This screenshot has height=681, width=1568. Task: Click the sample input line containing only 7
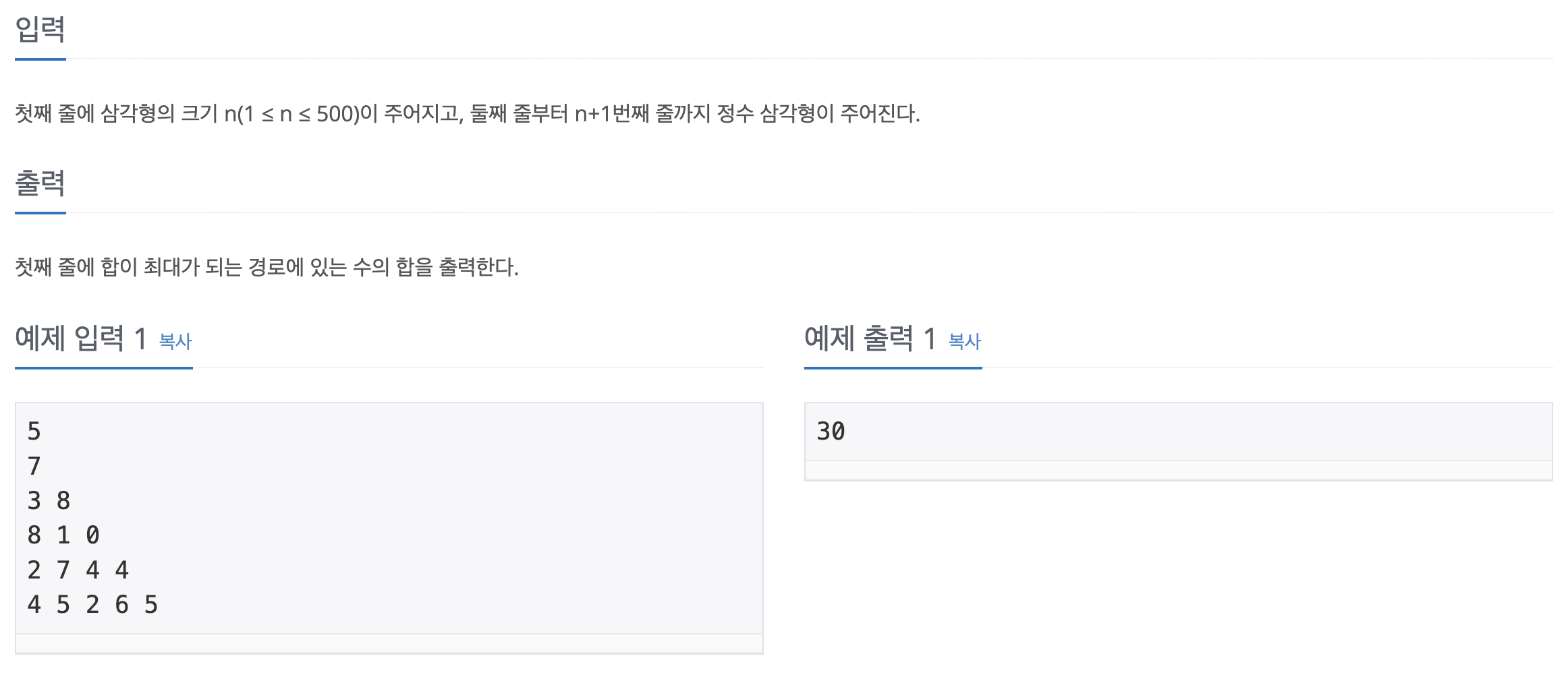pyautogui.click(x=34, y=466)
